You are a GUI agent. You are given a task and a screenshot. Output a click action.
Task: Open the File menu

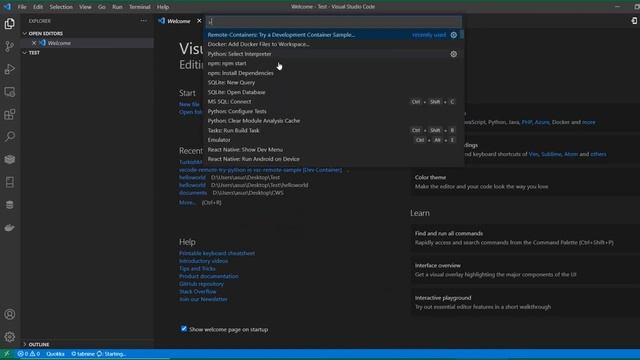pos(22,7)
